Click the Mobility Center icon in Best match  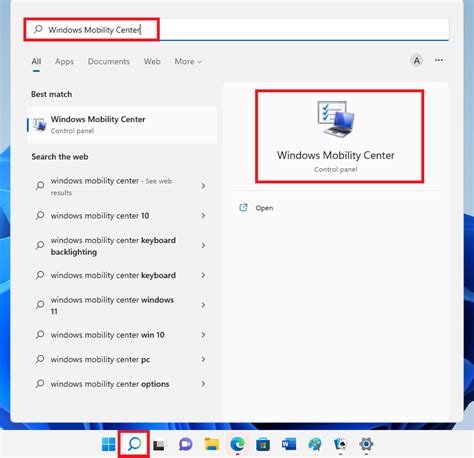click(x=40, y=125)
